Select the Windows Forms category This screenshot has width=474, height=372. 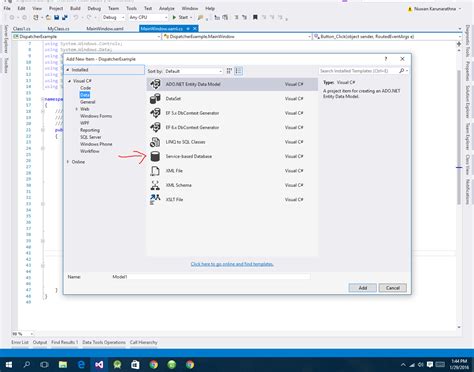click(x=96, y=116)
